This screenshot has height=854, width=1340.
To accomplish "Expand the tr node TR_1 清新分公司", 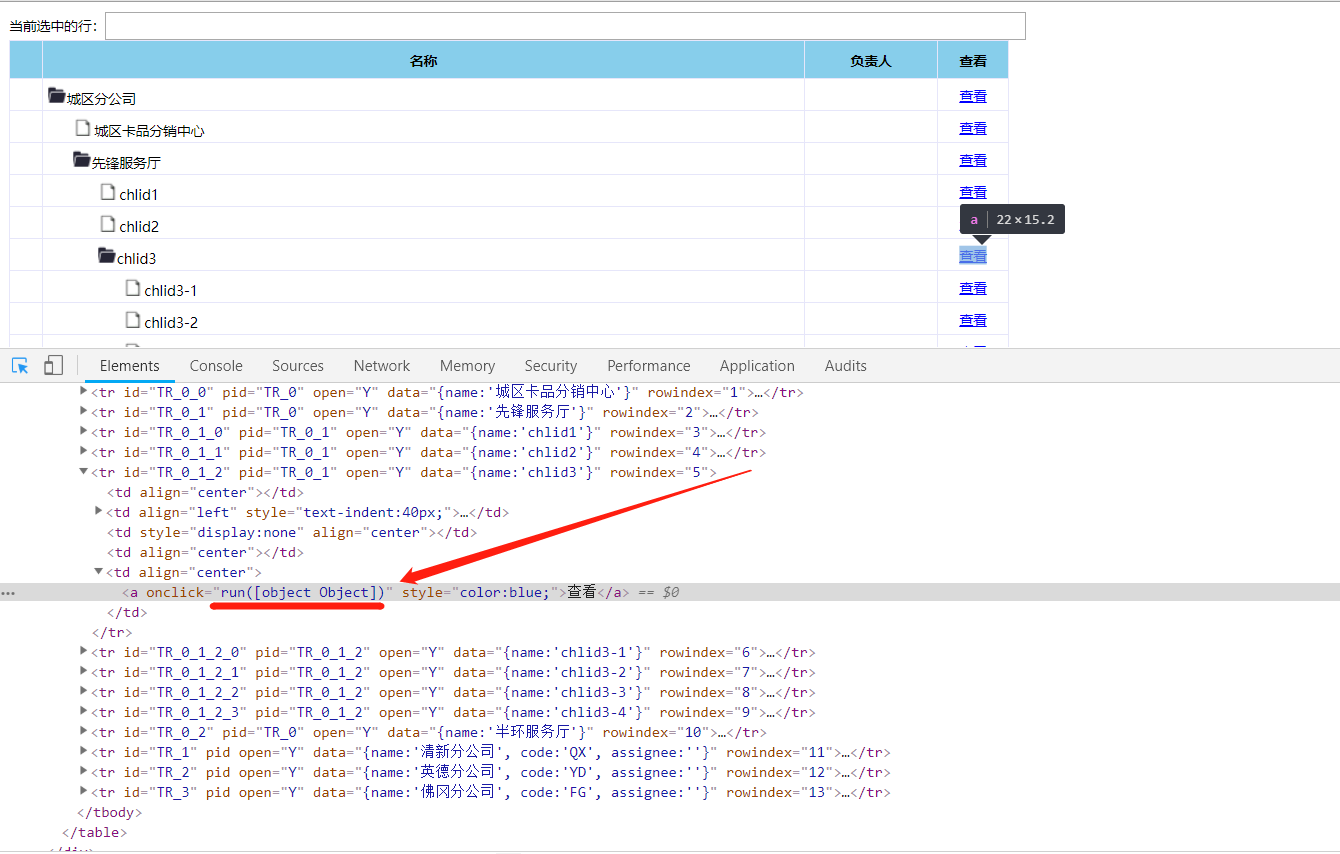I will coord(83,752).
